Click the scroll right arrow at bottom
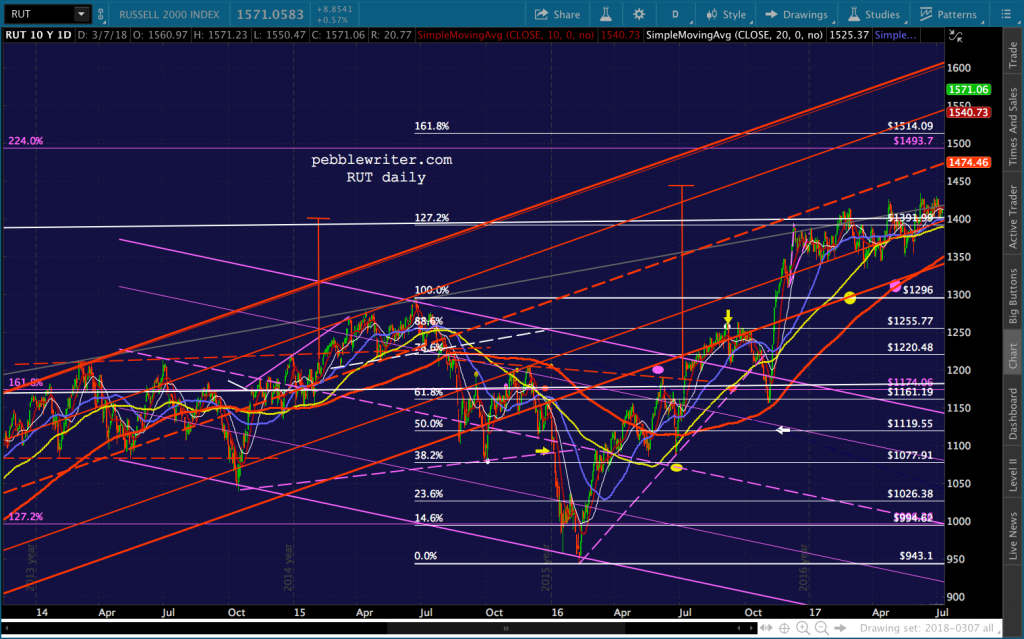The width and height of the screenshot is (1024, 639). [x=752, y=628]
